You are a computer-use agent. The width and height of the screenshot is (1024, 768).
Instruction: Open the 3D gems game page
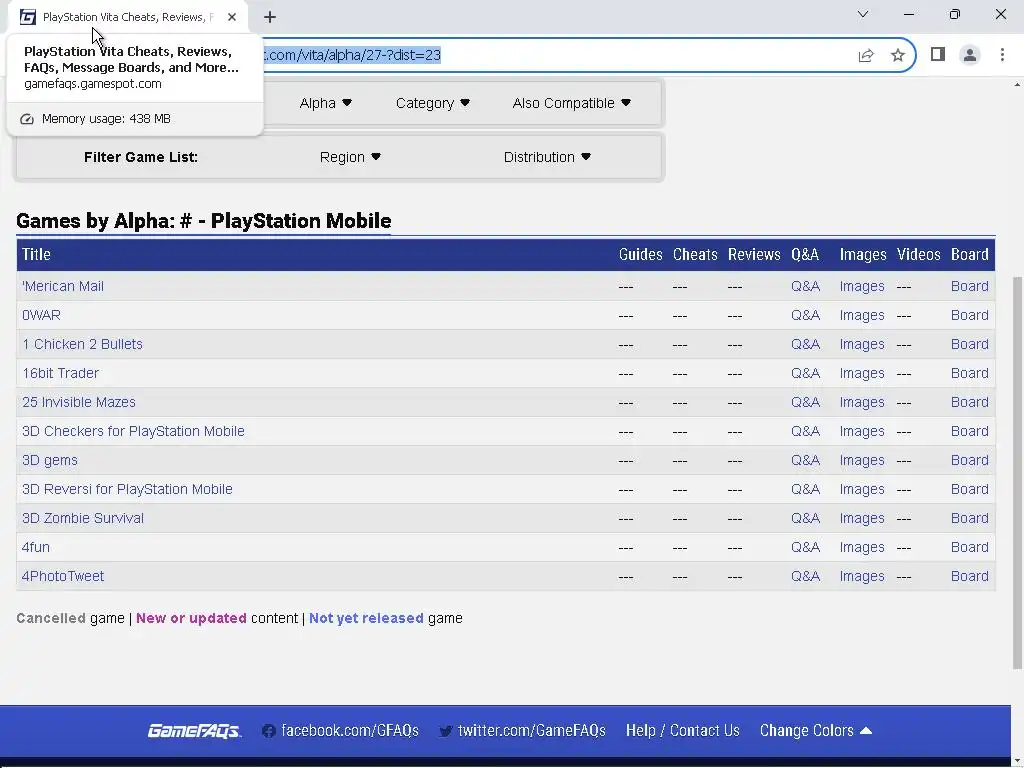pyautogui.click(x=50, y=460)
